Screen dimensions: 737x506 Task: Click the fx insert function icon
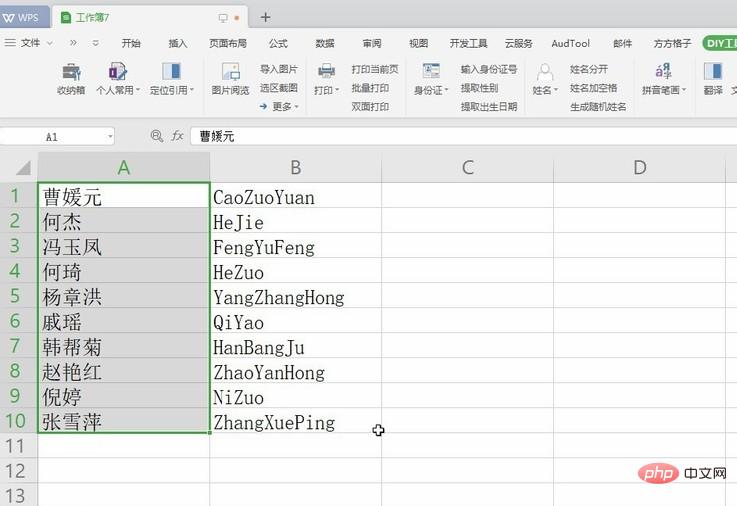click(177, 136)
